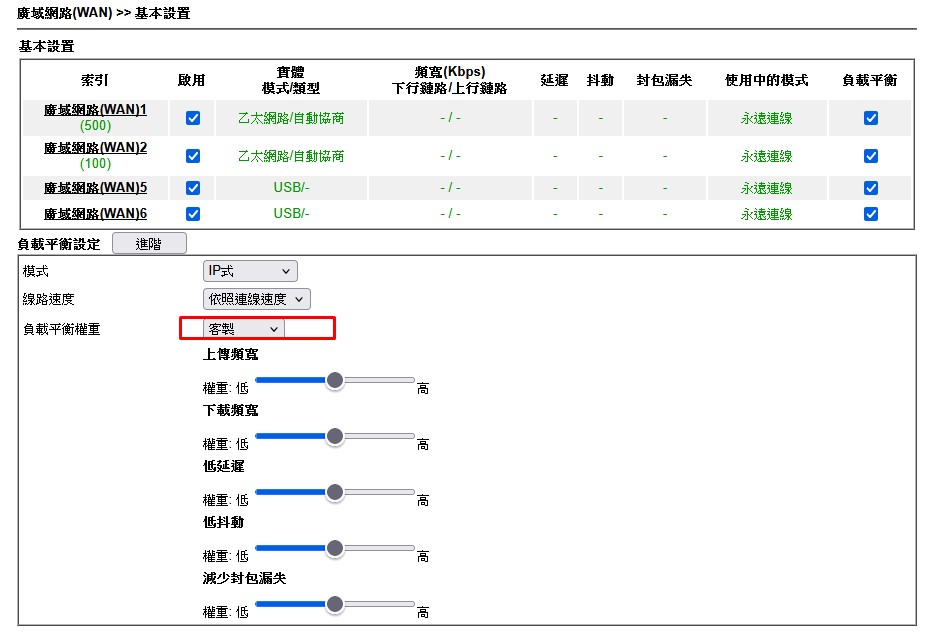Image resolution: width=933 pixels, height=633 pixels.
Task: Open the 廣域網路(WAN)2 settings link
Action: coord(95,148)
